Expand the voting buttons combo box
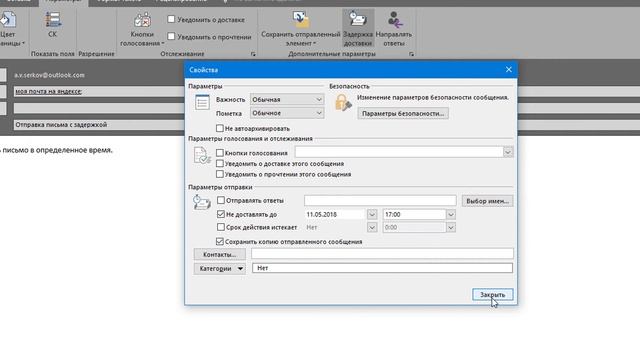Image resolution: width=640 pixels, height=360 pixels. (x=508, y=152)
